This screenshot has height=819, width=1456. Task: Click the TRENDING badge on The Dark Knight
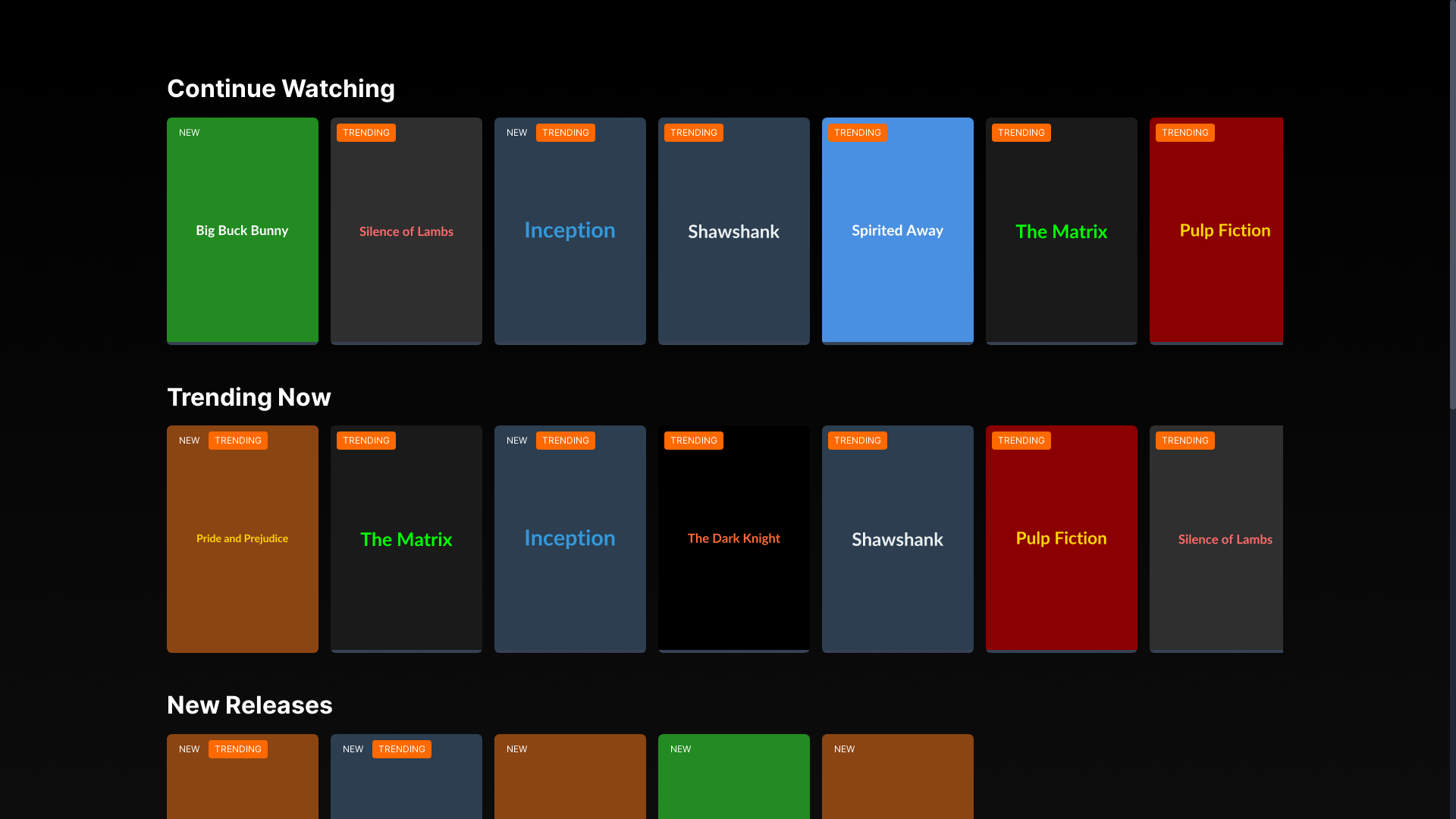coord(694,441)
